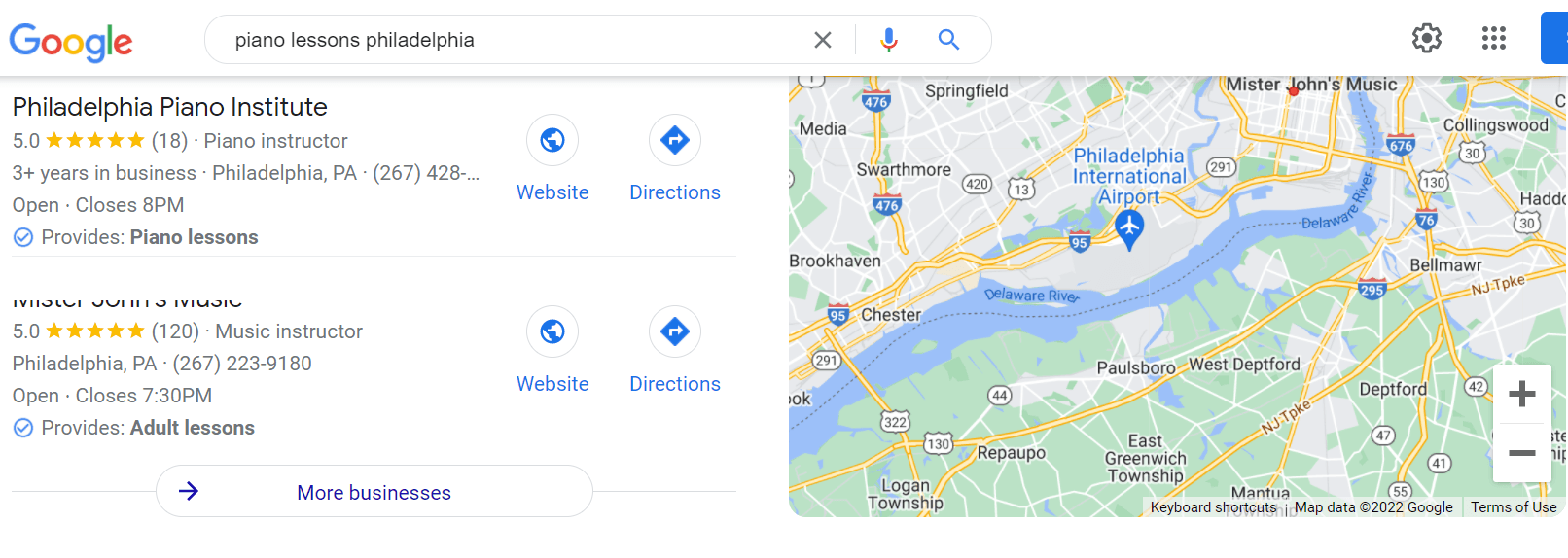1568x558 pixels.
Task: Click Directions link for Philadelphia Piano Institute
Action: (x=675, y=192)
